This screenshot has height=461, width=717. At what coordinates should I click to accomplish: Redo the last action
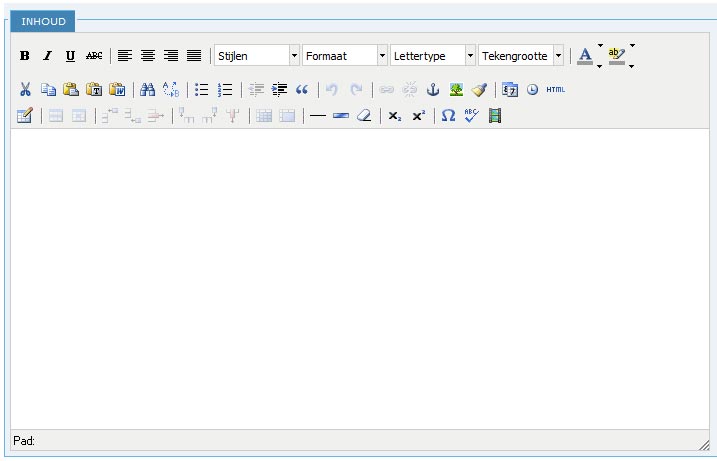click(x=356, y=89)
